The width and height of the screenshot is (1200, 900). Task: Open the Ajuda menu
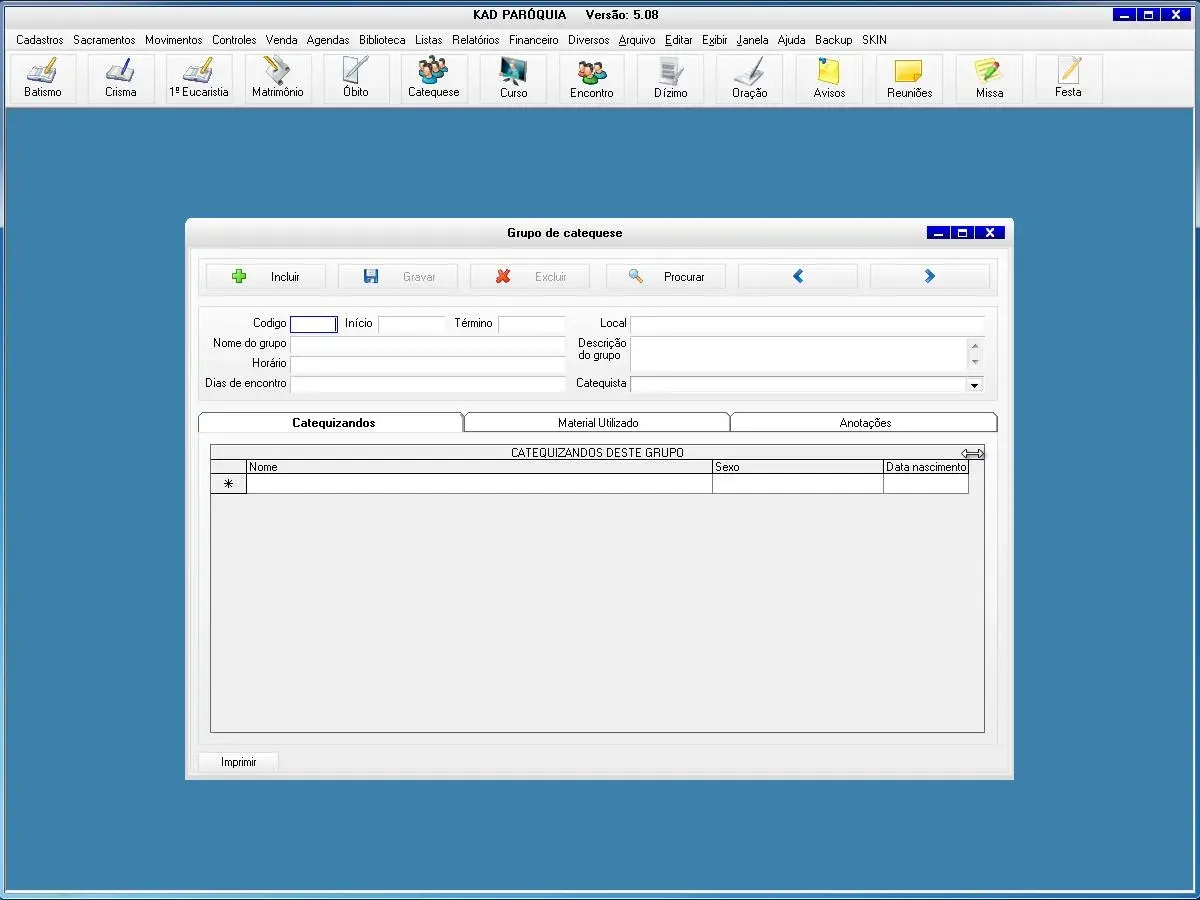click(x=792, y=40)
